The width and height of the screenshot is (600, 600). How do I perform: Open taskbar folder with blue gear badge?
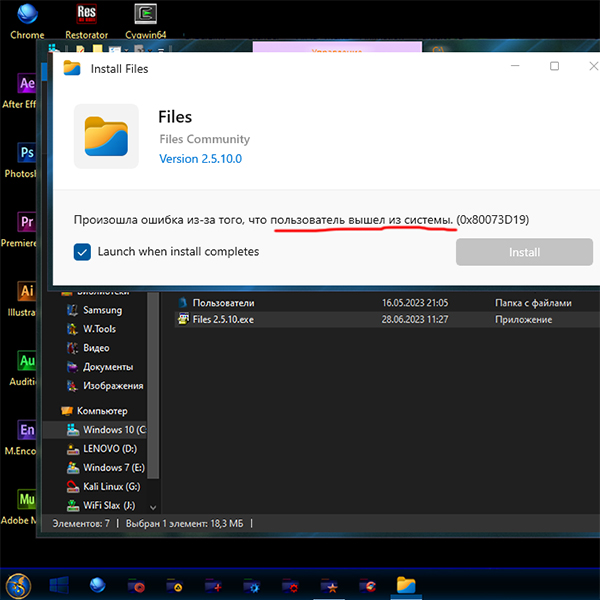tap(252, 585)
